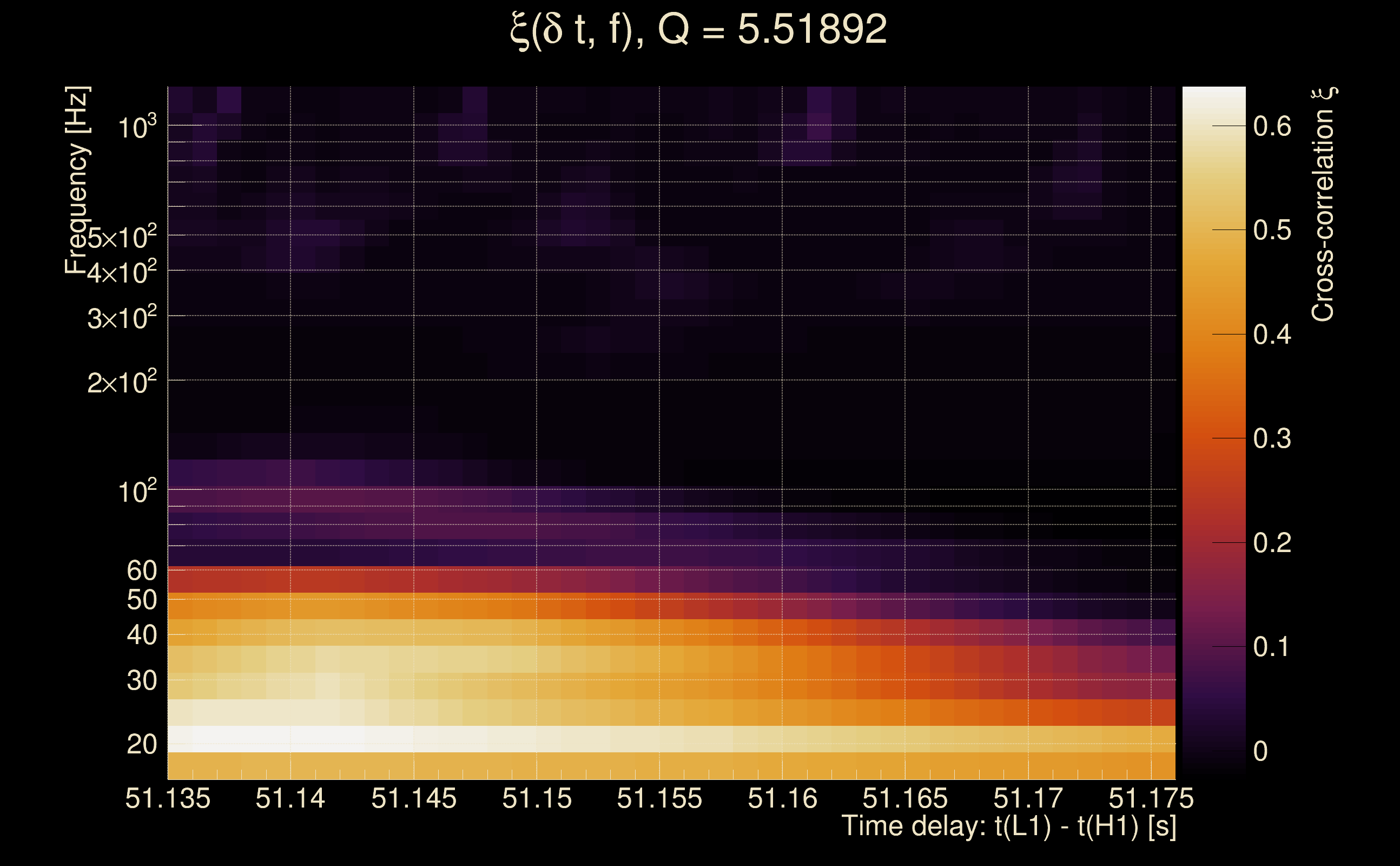Click the 51.155 x-axis tick label
The width and height of the screenshot is (1400, 866).
click(x=659, y=798)
